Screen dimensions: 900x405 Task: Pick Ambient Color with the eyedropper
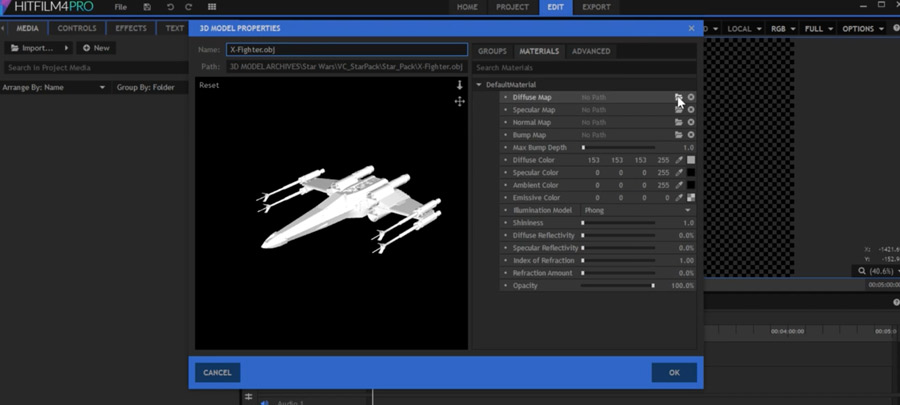click(x=679, y=185)
